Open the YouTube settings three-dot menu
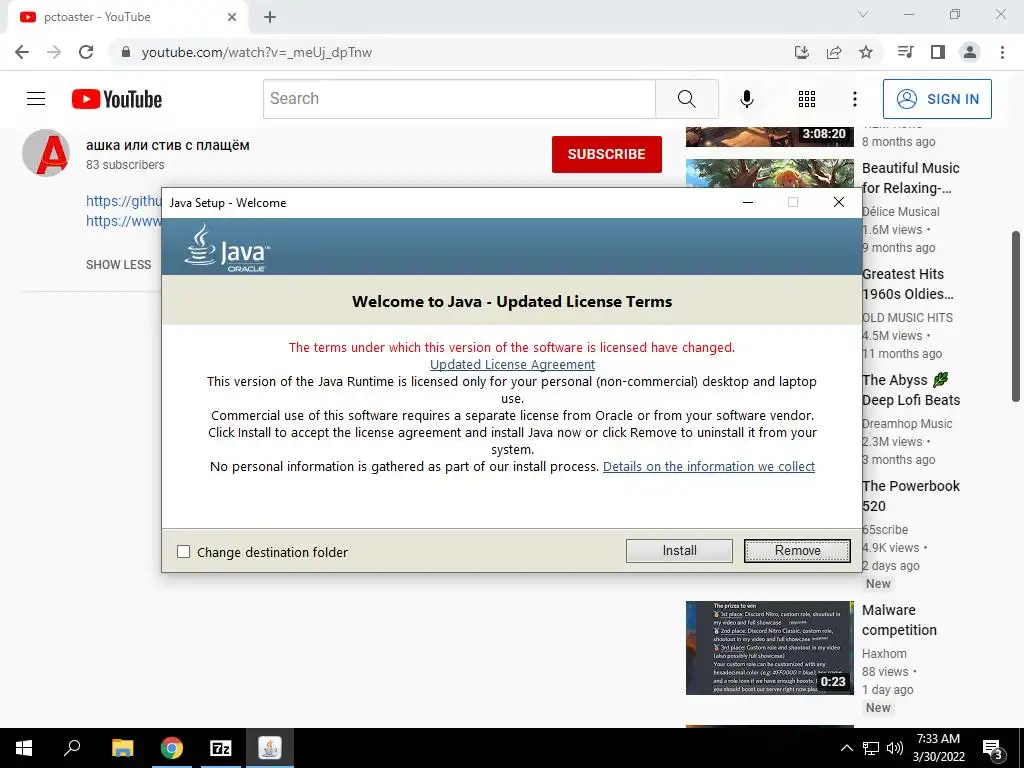The image size is (1024, 768). coord(855,99)
